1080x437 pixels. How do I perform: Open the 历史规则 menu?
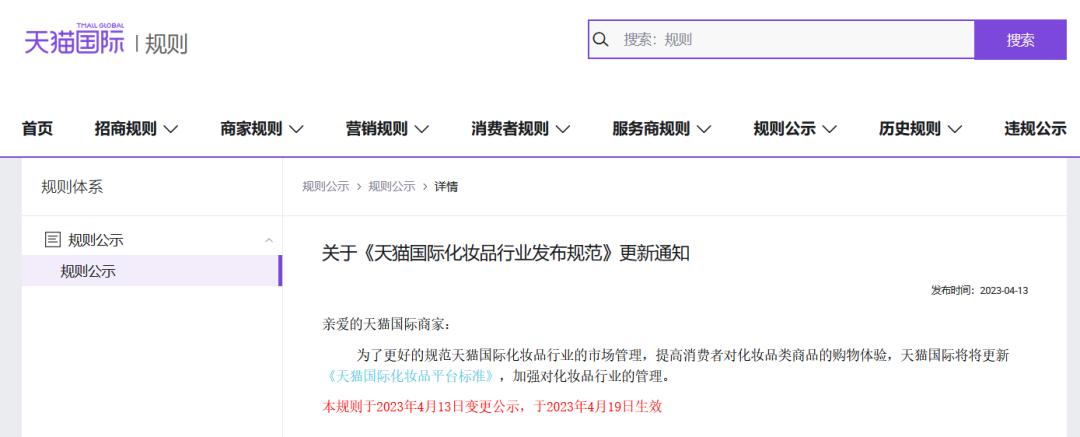point(921,128)
